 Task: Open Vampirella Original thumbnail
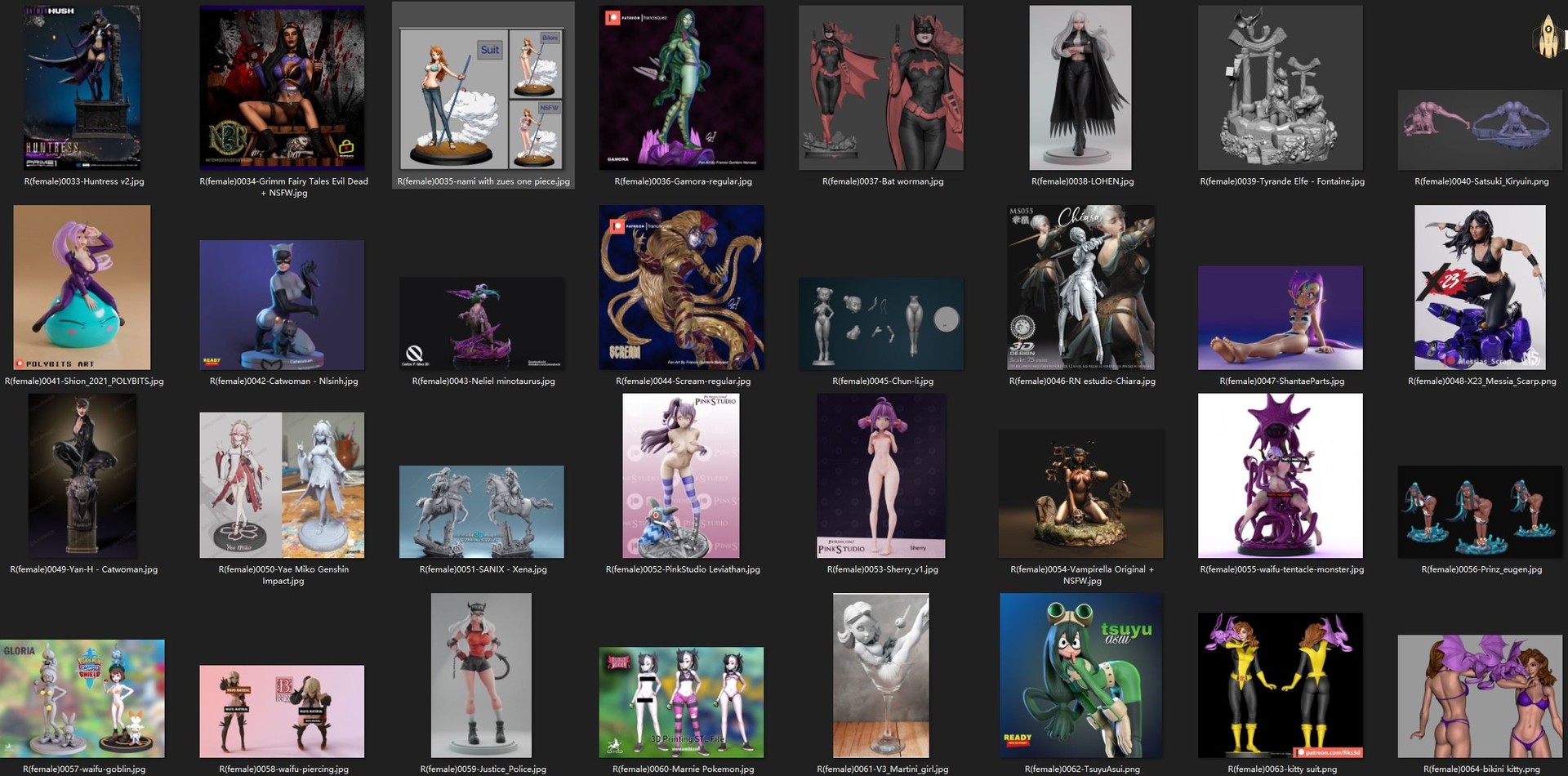1080,494
